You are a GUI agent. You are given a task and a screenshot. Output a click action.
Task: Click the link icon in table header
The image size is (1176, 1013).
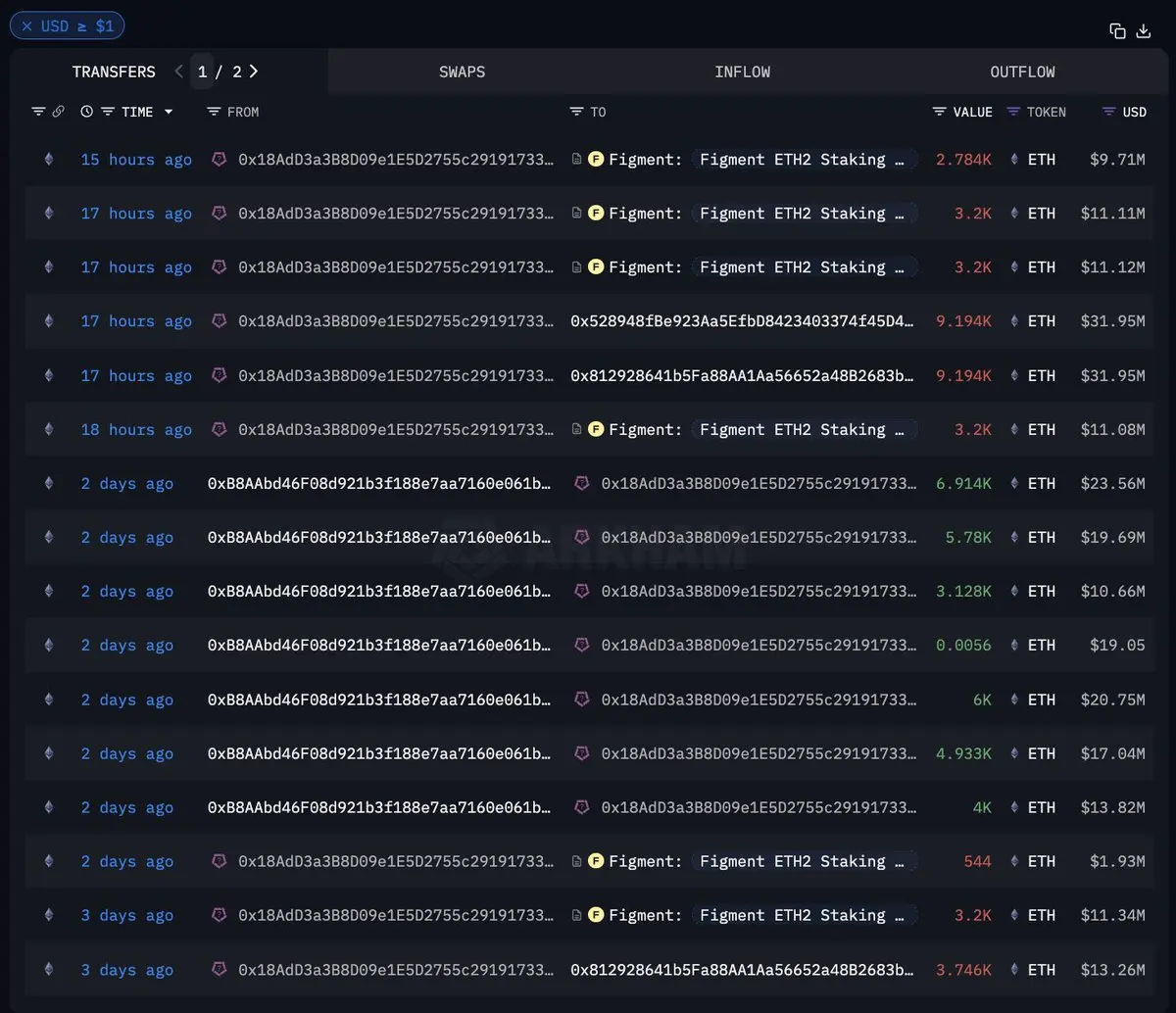pyautogui.click(x=58, y=112)
